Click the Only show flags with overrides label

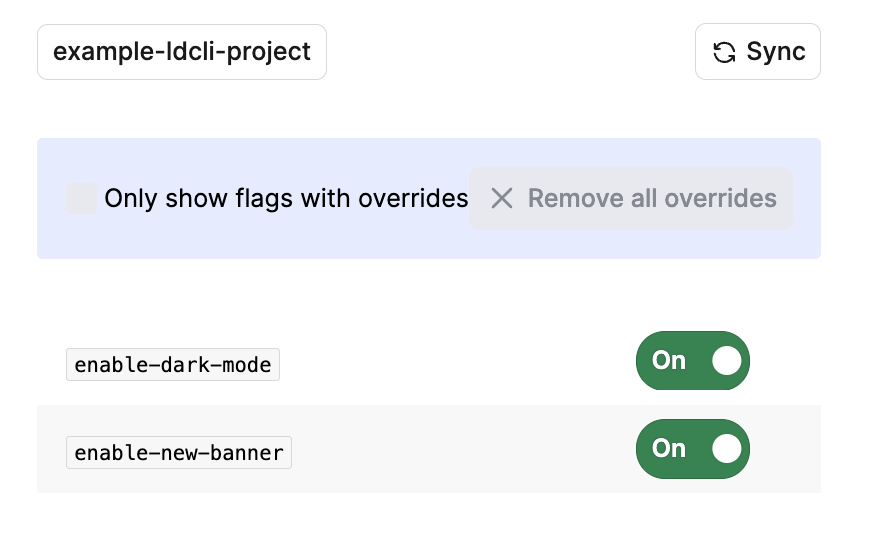click(286, 198)
